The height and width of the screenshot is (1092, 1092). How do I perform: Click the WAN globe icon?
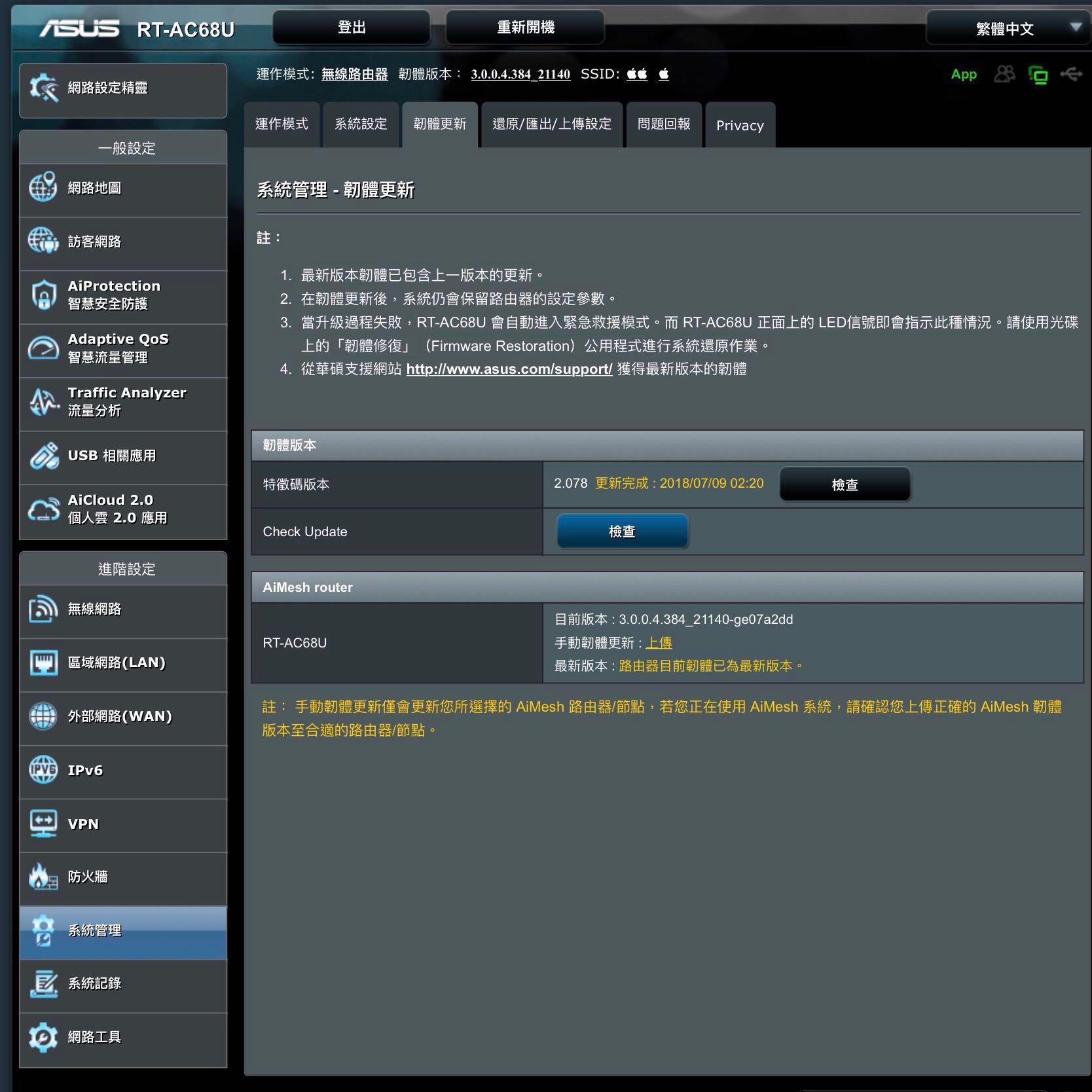click(43, 716)
